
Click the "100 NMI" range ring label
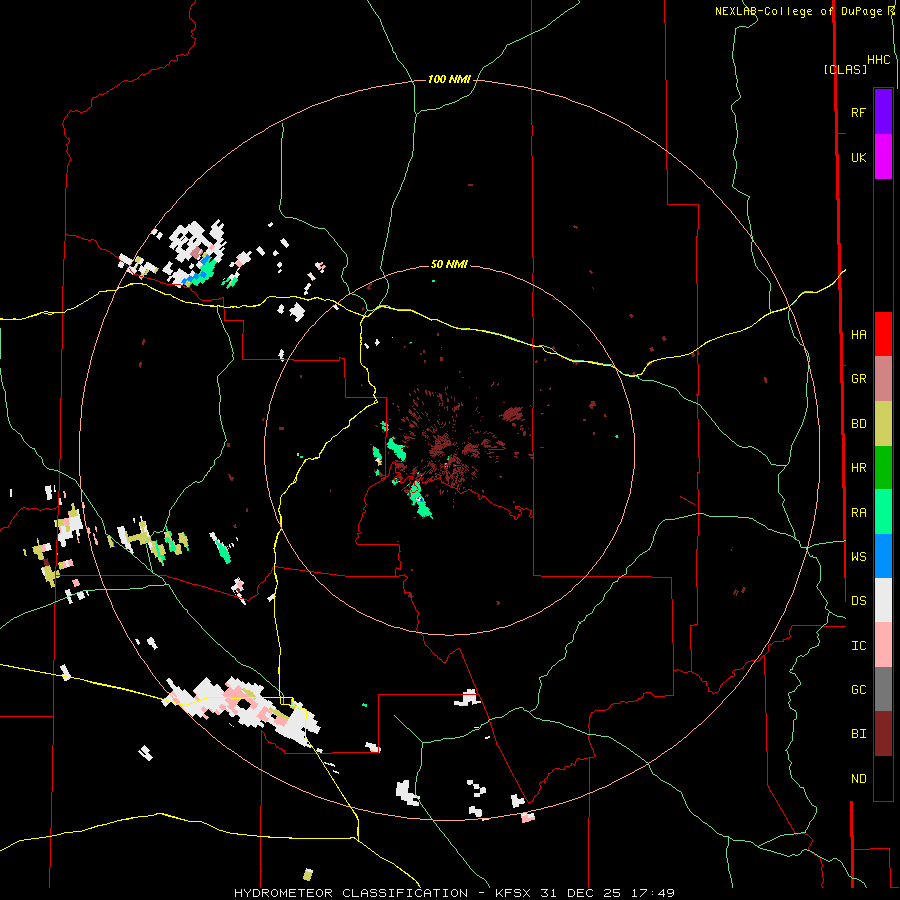[x=449, y=79]
